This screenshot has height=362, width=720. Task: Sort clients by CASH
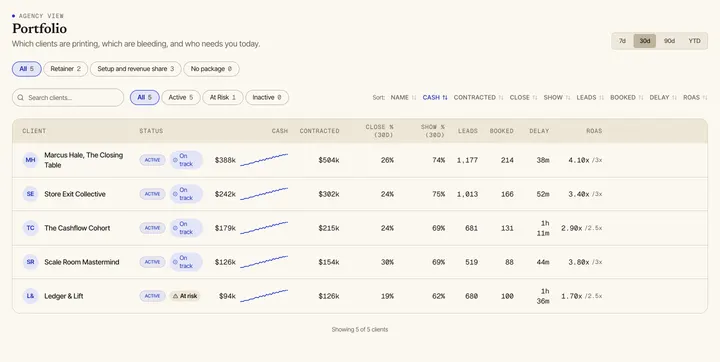(435, 97)
